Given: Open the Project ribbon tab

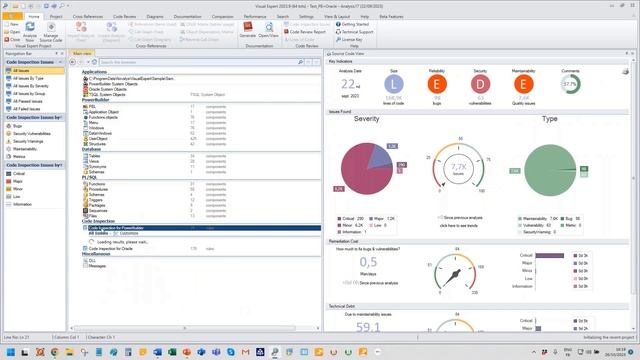Looking at the screenshot, I should click(x=56, y=16).
